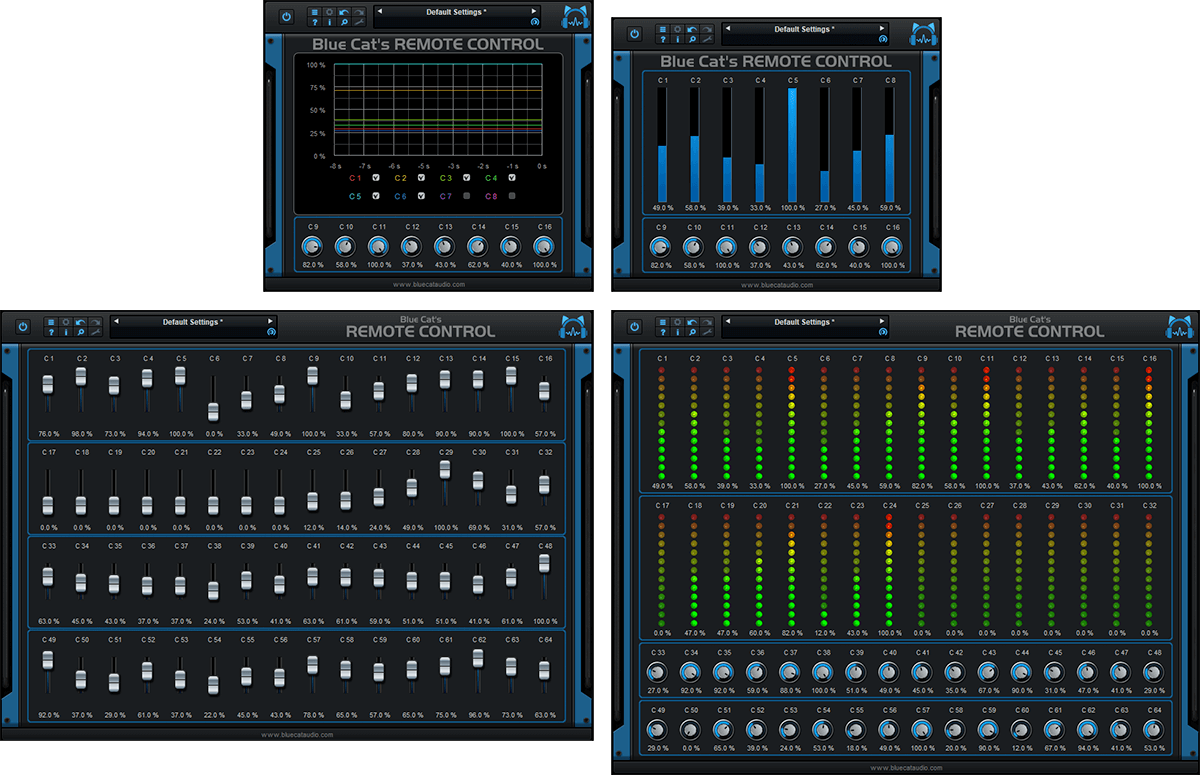The image size is (1200, 775).
Task: Toggle the power button on the curve window
Action: click(x=286, y=15)
